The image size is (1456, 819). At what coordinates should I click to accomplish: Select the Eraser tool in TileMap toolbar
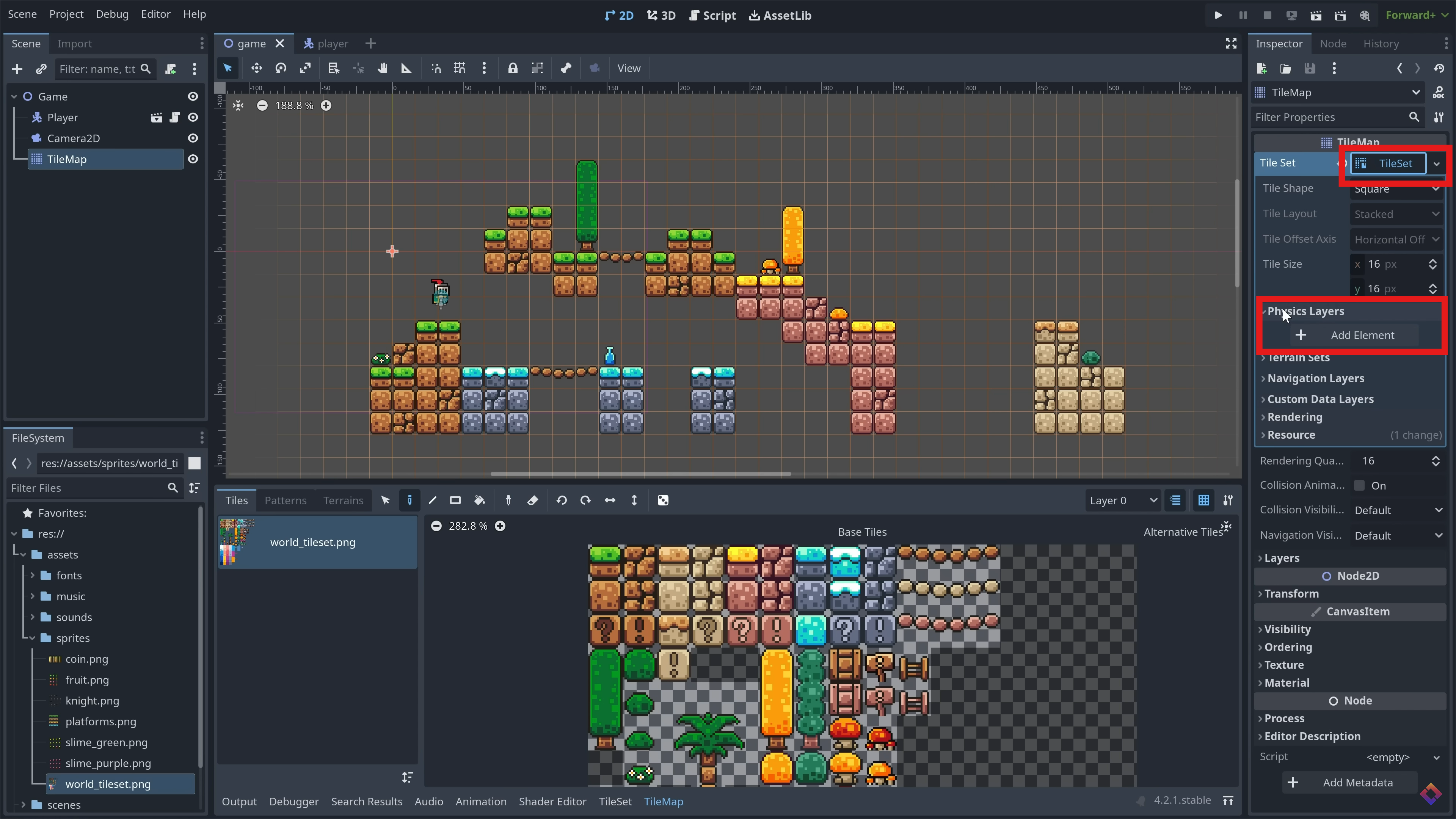point(532,500)
